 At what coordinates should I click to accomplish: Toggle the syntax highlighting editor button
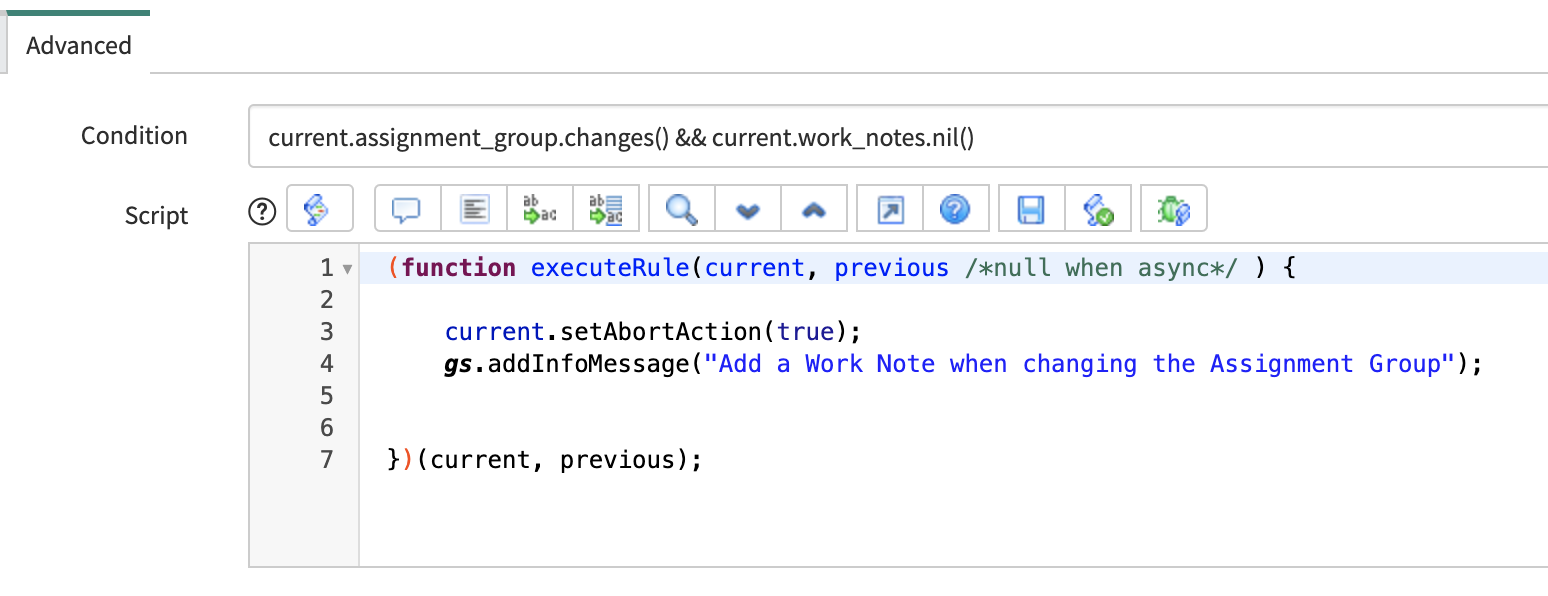coord(318,209)
